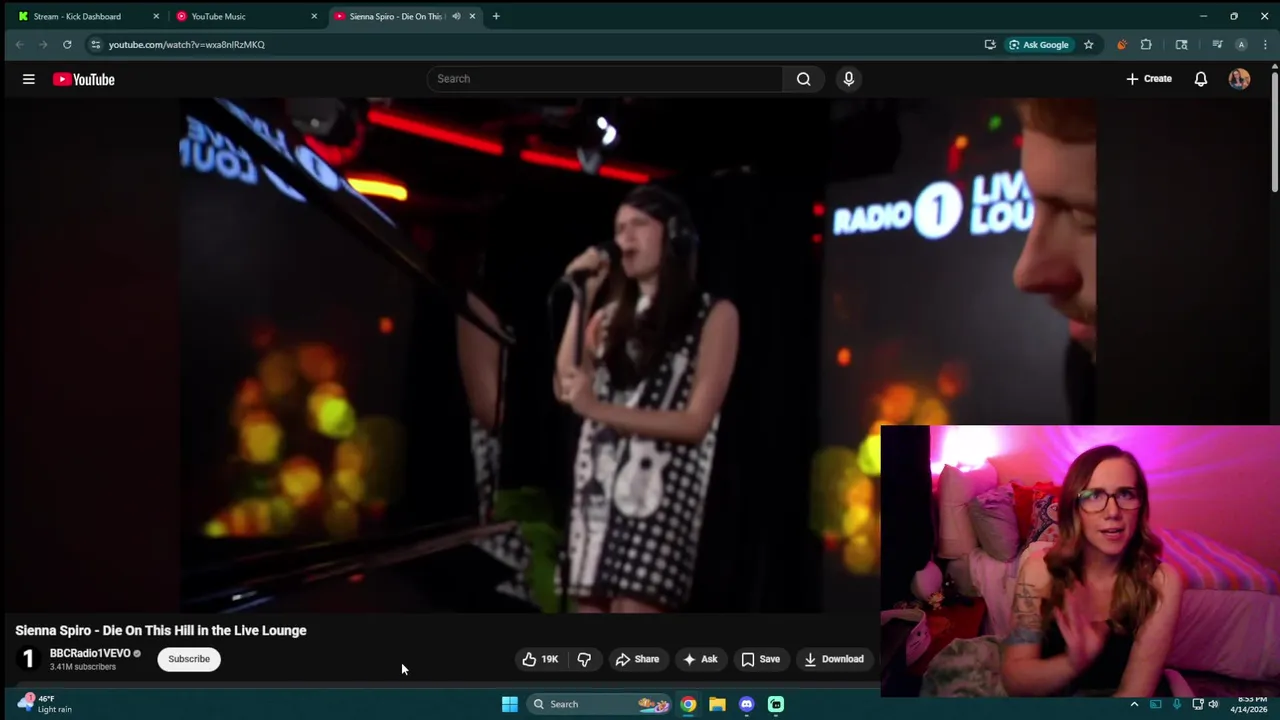
Task: View site information icon in address bar
Action: pyautogui.click(x=95, y=44)
